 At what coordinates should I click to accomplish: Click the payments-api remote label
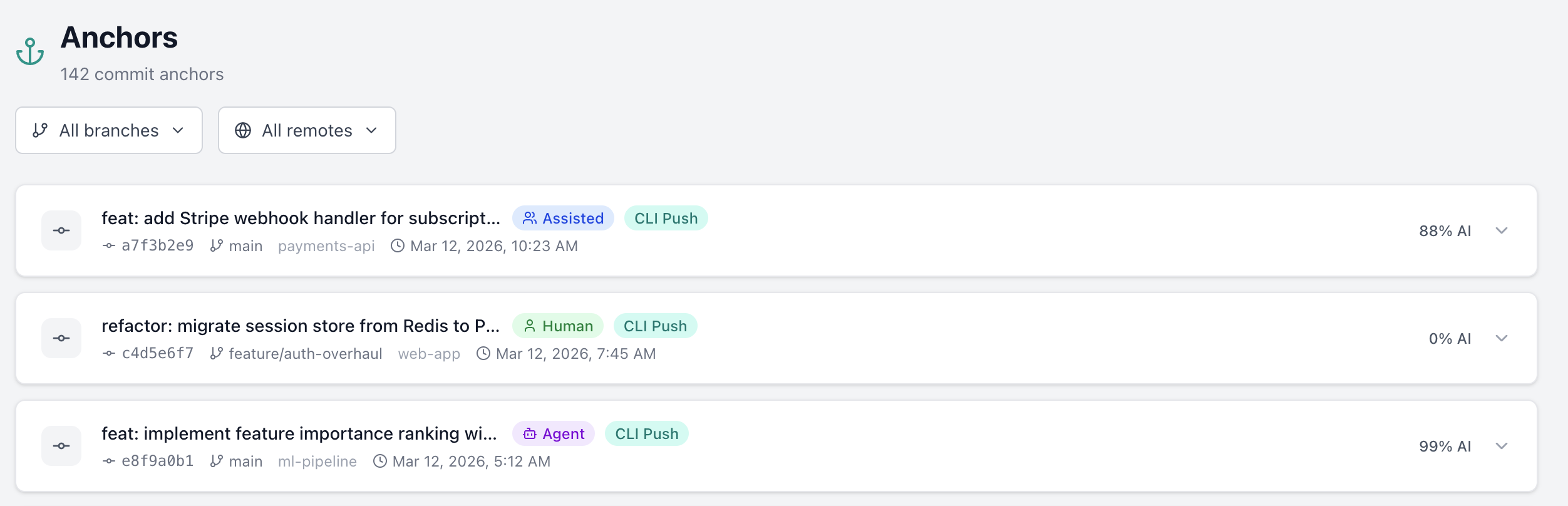(x=326, y=246)
